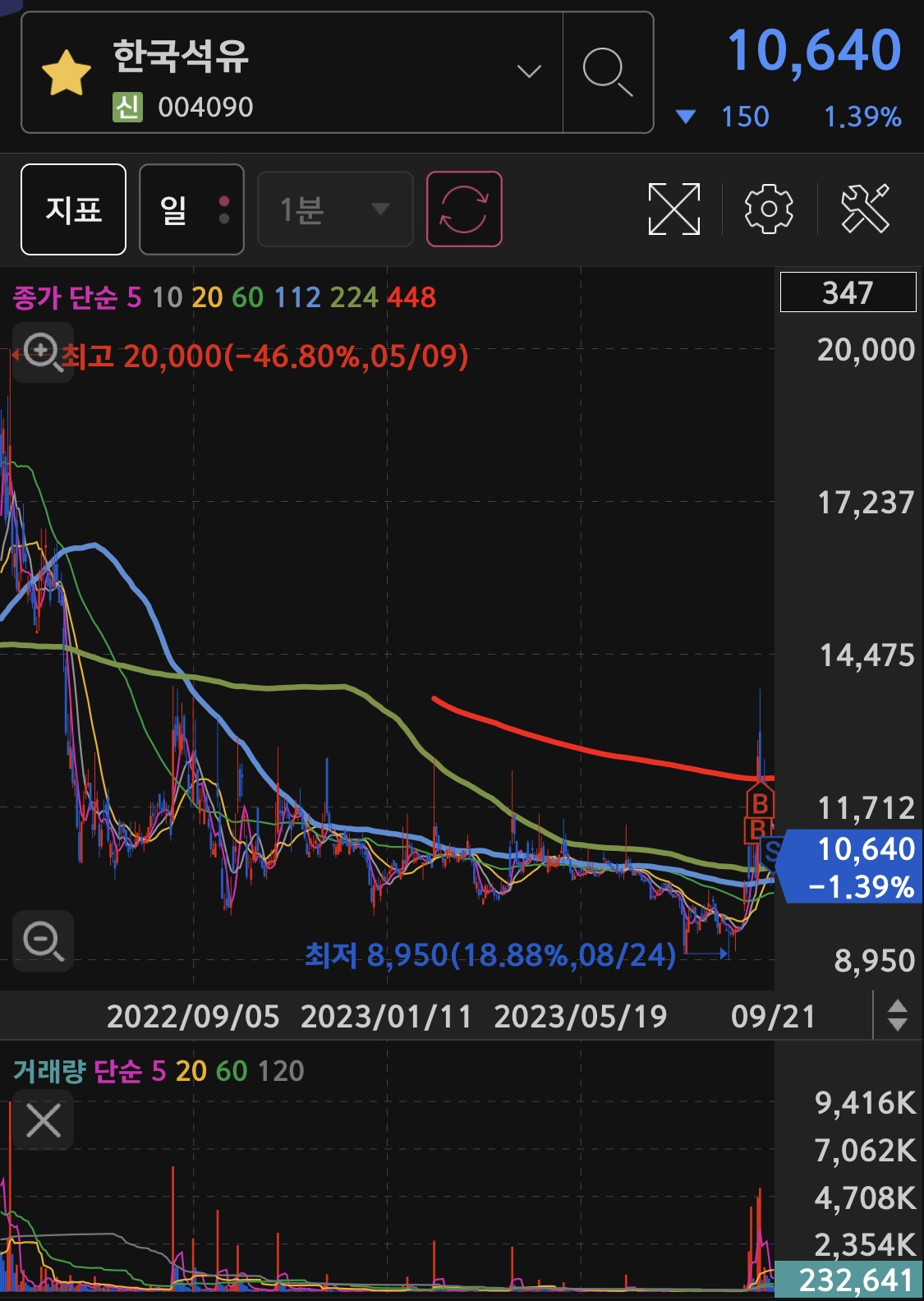
Task: Expand chart to fullscreen icon
Action: click(x=674, y=209)
